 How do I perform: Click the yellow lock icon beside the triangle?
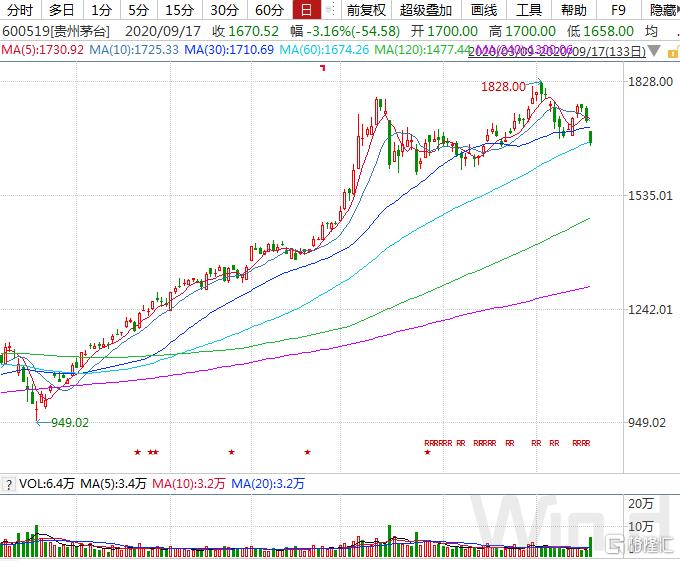pos(673,52)
